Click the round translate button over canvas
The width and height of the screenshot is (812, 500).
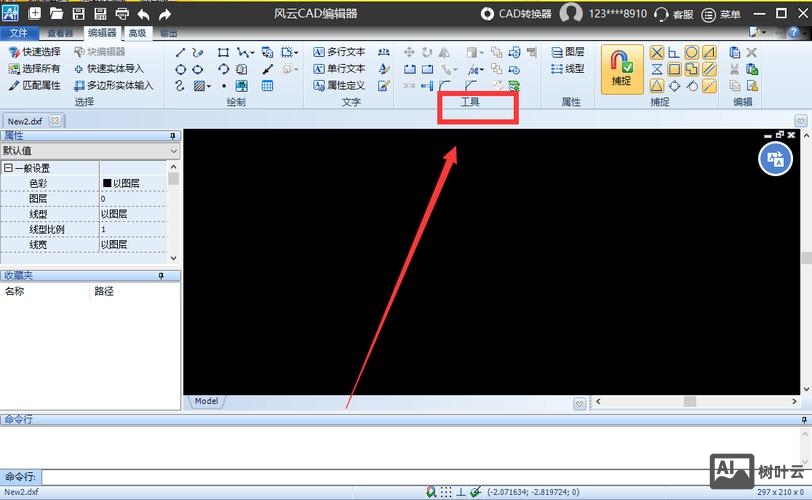click(775, 159)
